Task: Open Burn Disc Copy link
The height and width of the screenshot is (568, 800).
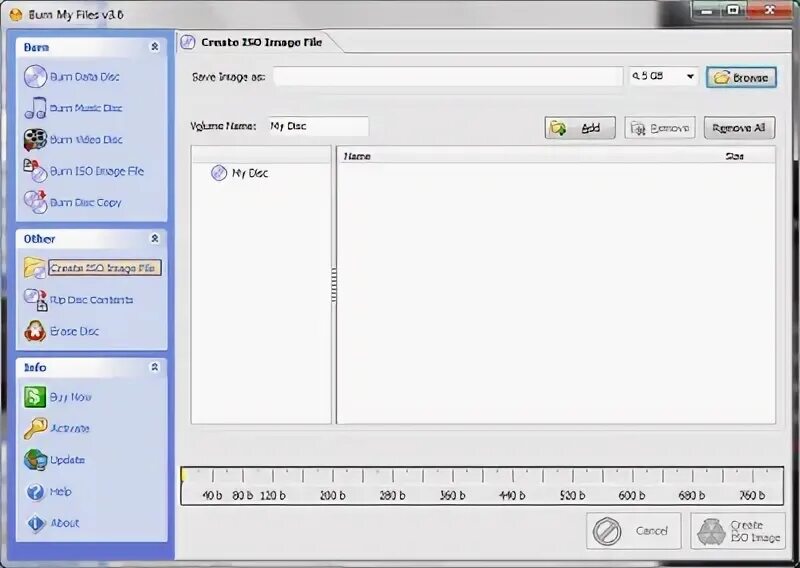Action: 86,203
